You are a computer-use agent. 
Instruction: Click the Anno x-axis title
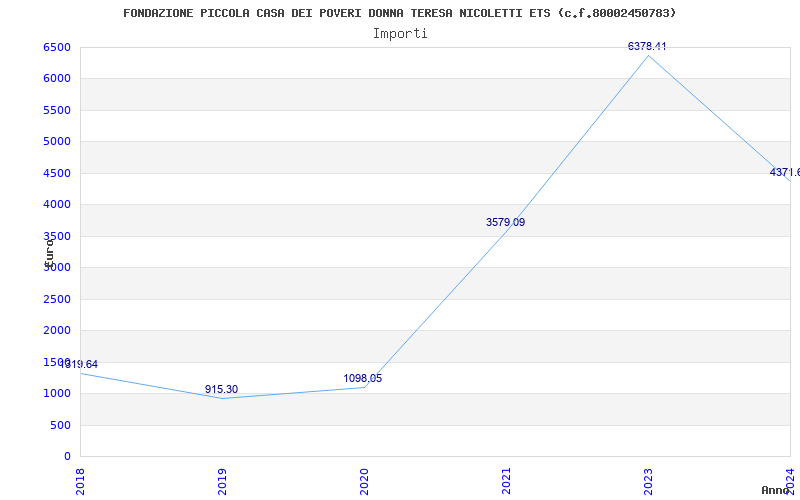click(776, 490)
